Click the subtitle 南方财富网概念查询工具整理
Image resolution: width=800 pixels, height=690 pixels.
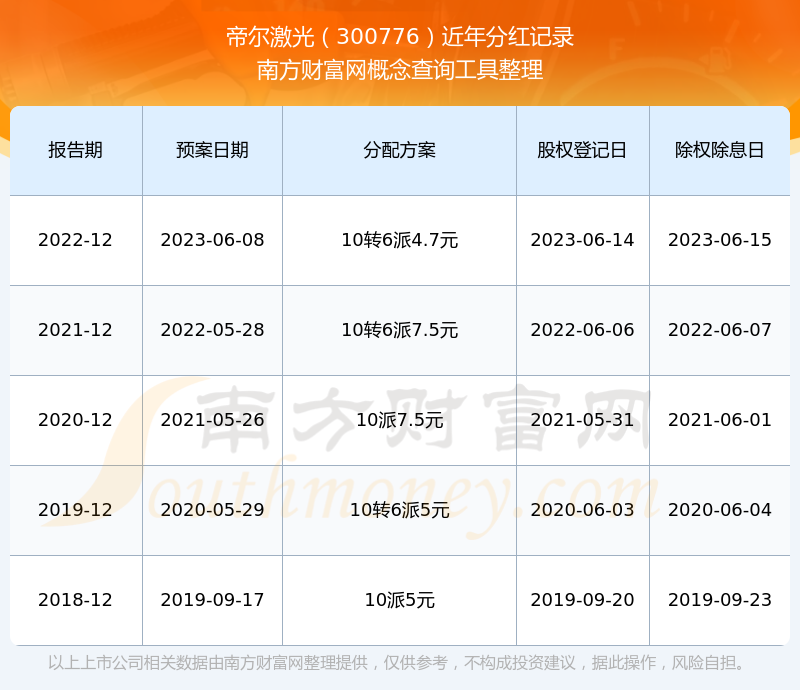point(400,70)
